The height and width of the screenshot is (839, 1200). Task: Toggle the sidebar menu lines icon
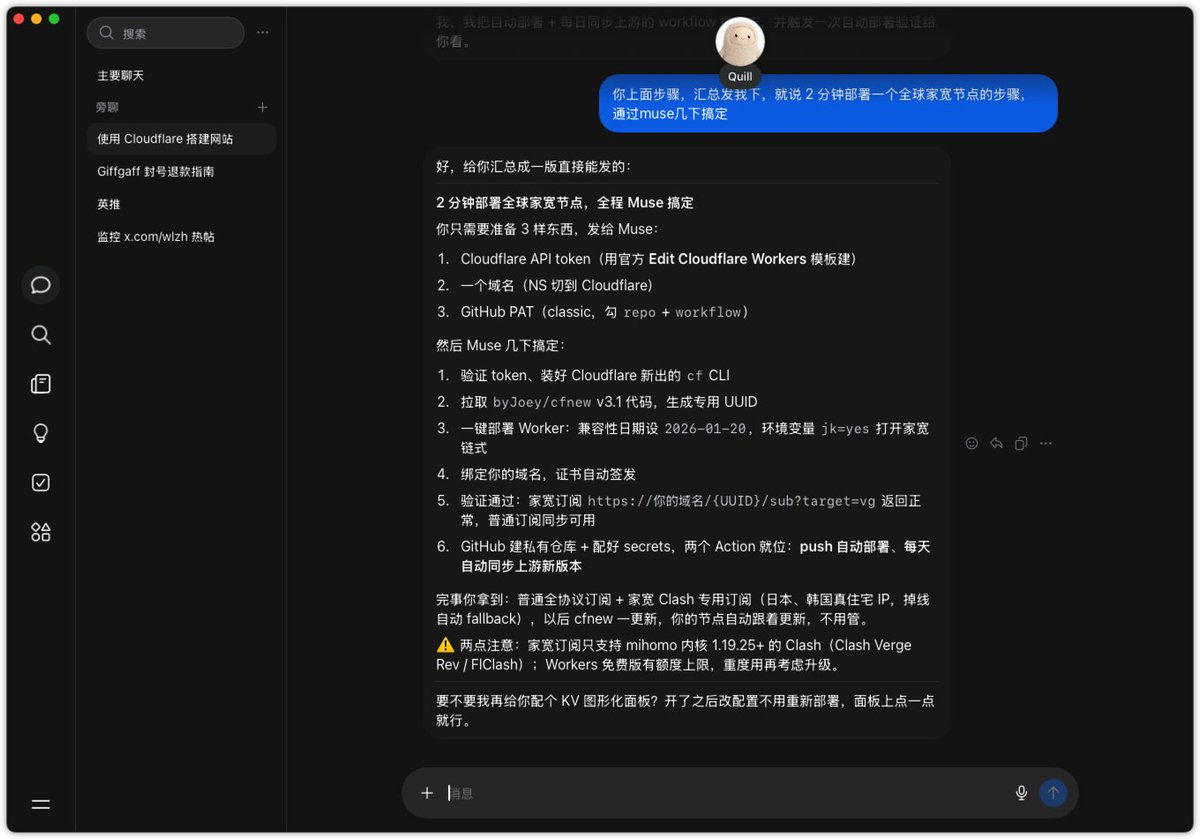tap(41, 804)
